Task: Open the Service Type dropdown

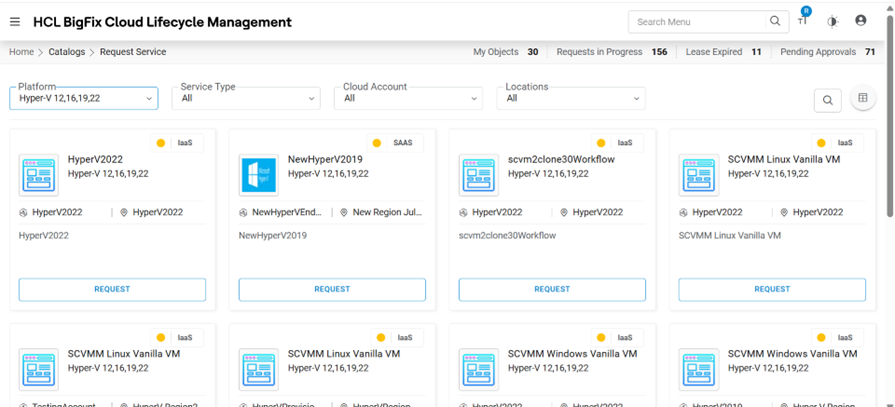Action: point(246,98)
